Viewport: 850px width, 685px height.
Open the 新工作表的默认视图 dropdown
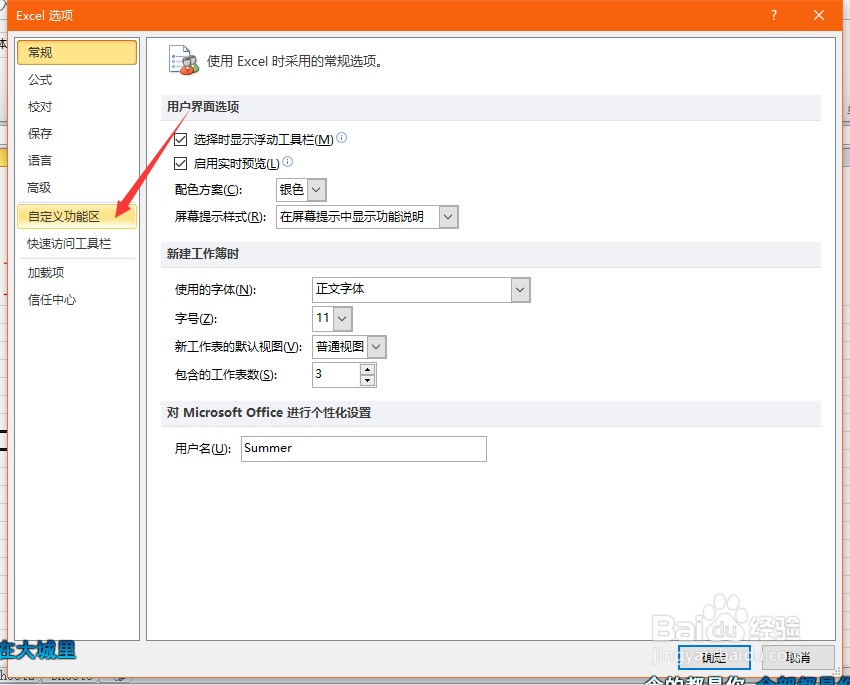(x=376, y=347)
